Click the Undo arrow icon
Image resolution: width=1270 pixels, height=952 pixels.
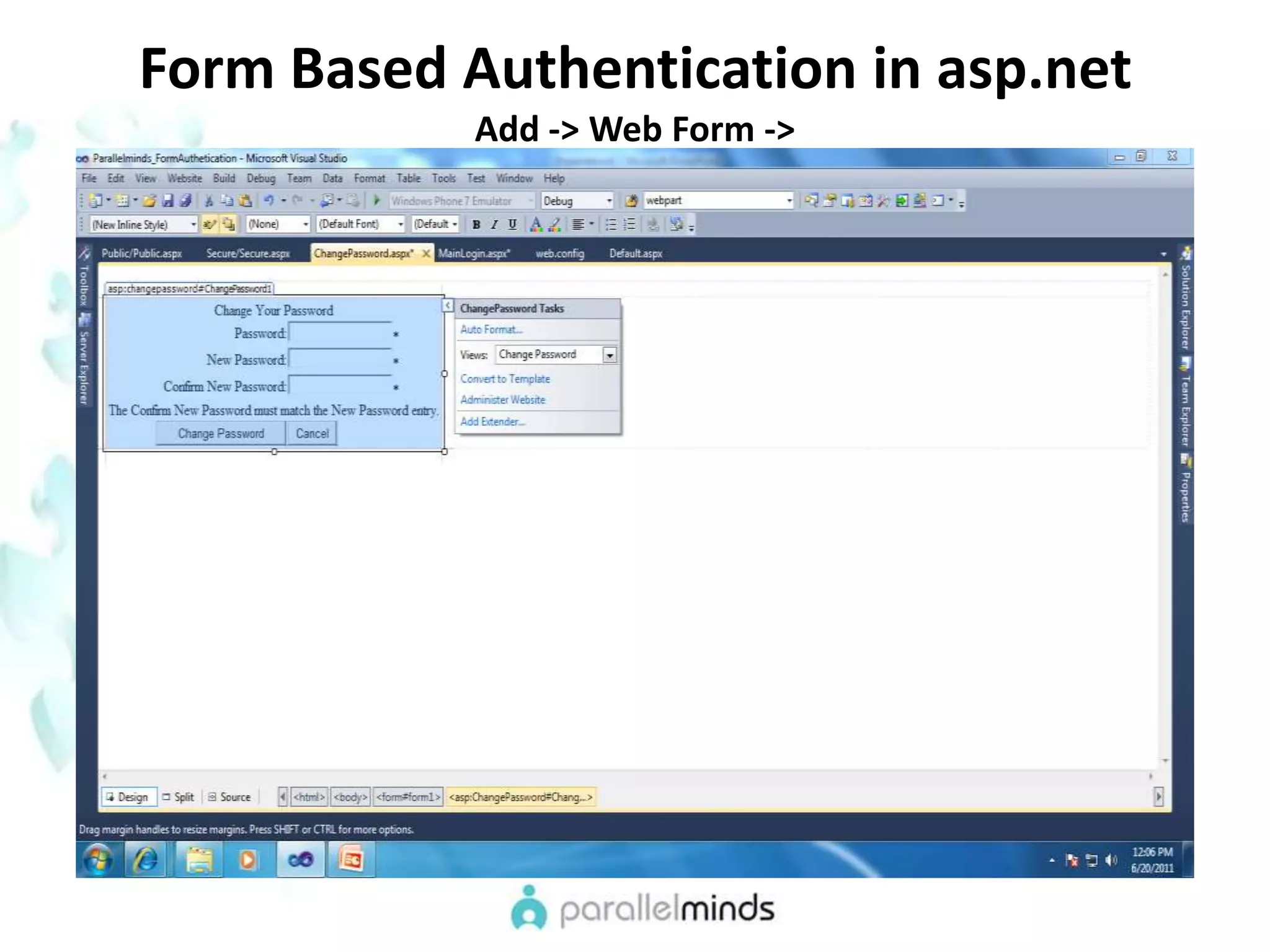pos(269,200)
